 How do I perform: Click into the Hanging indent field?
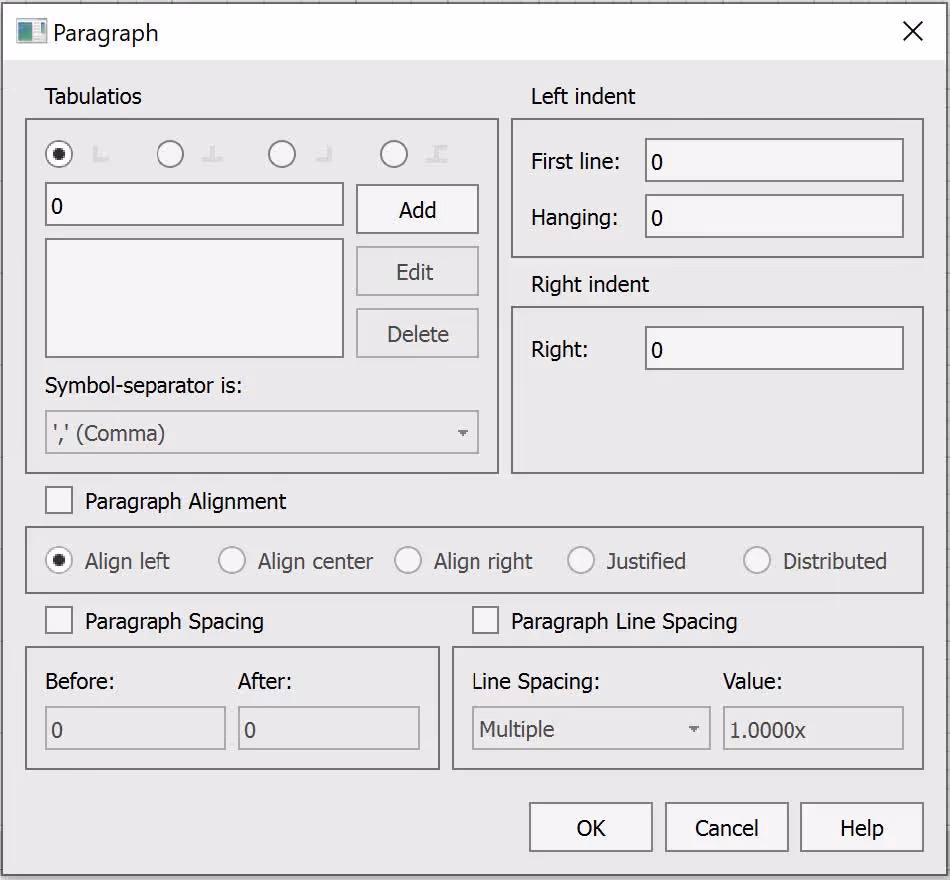(x=774, y=216)
